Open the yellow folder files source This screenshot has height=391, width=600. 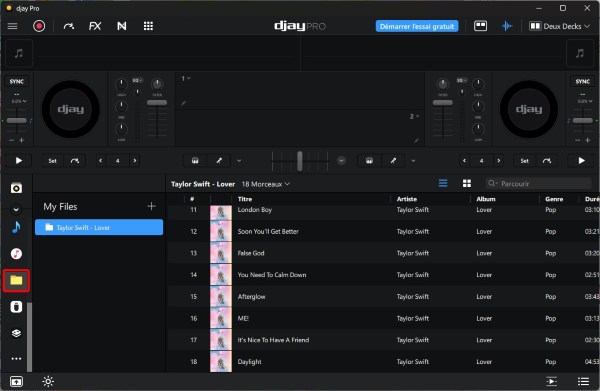click(16, 280)
